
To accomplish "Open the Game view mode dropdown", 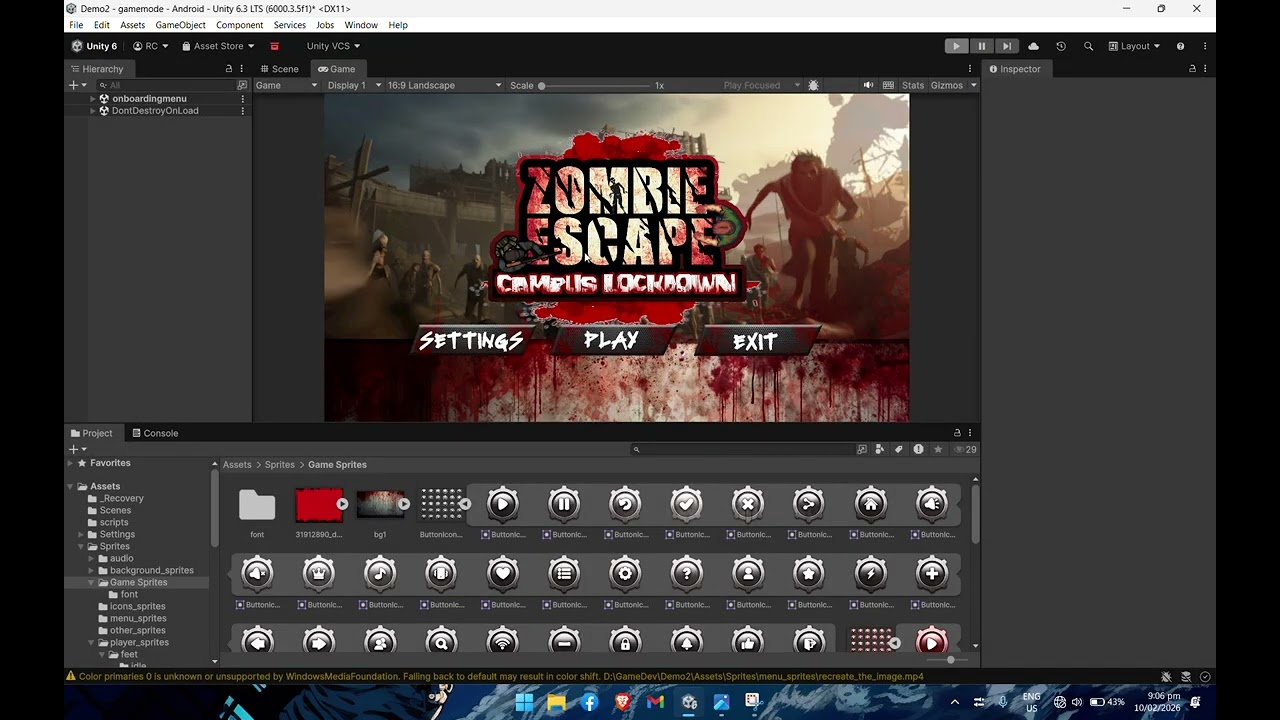I will 286,85.
